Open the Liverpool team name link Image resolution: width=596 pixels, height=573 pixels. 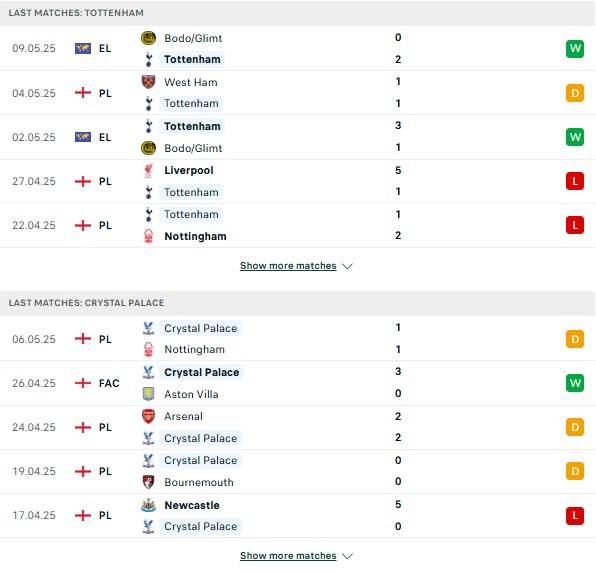pyautogui.click(x=189, y=170)
